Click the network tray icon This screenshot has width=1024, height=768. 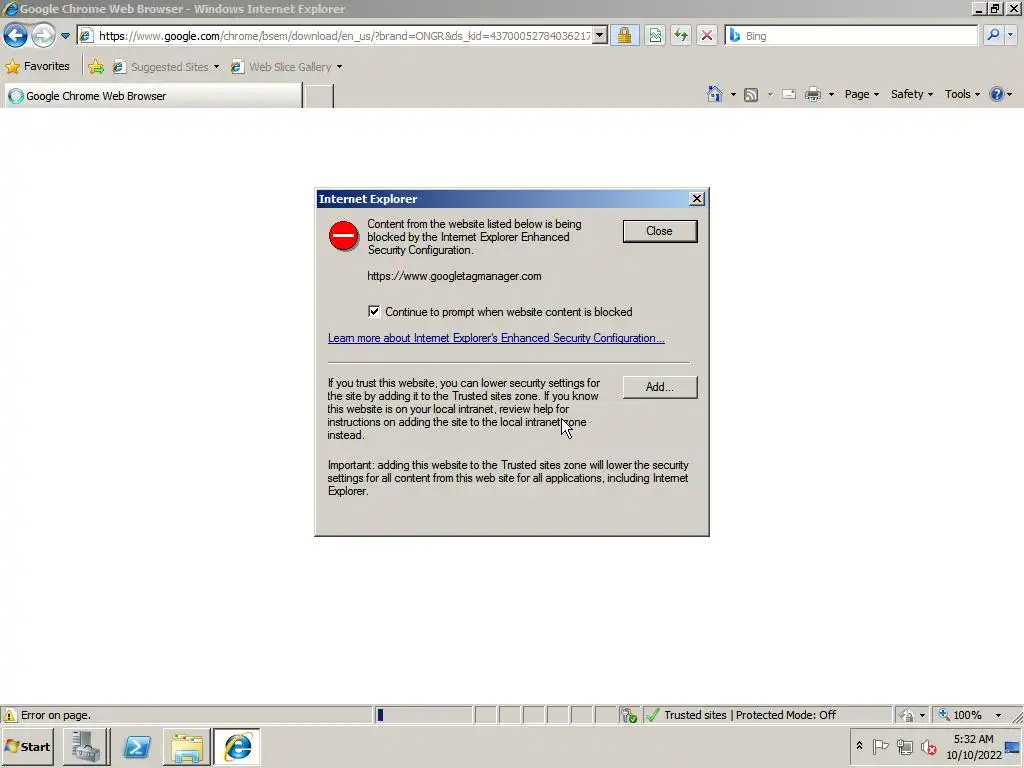pos(904,746)
